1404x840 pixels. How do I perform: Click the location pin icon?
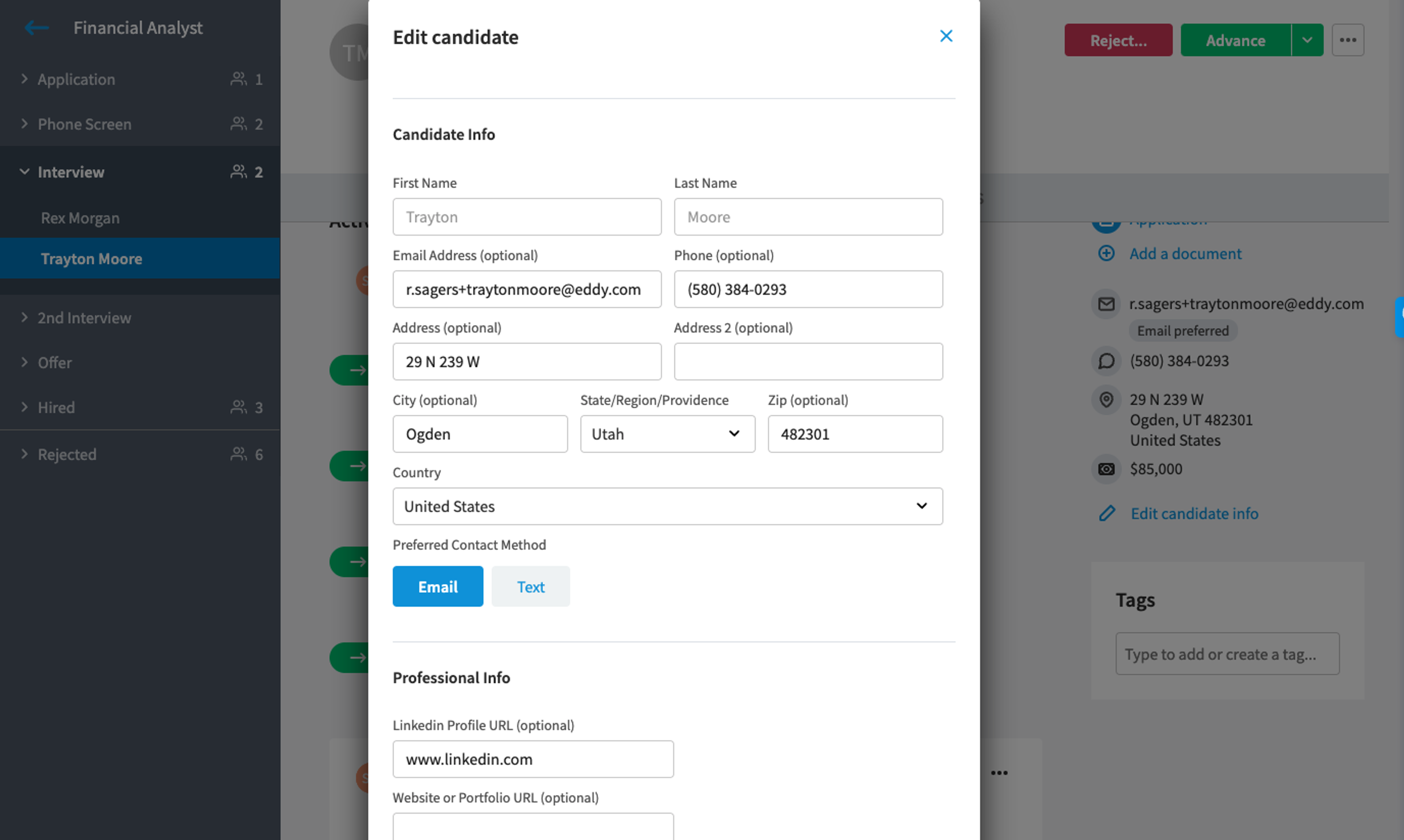(x=1106, y=400)
